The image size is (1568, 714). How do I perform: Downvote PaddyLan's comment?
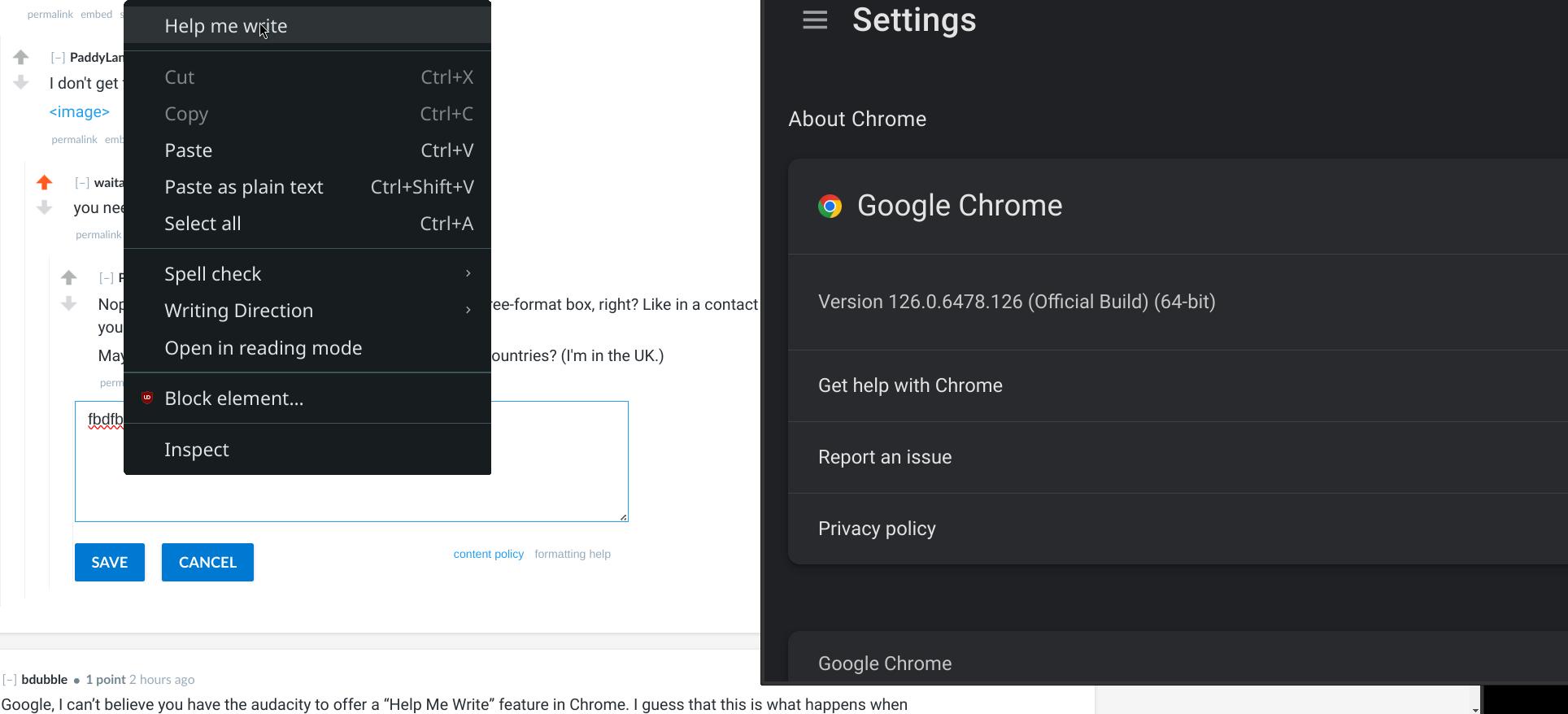click(x=21, y=82)
